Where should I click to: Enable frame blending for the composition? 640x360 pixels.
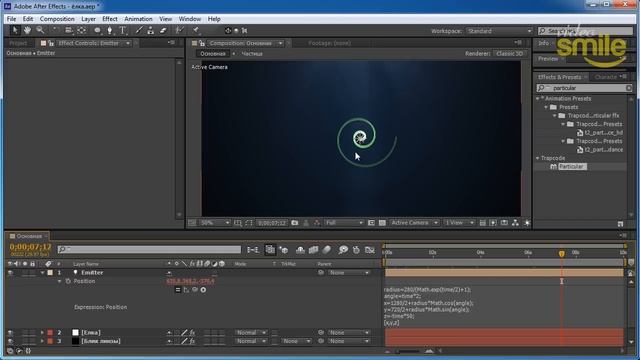point(313,250)
